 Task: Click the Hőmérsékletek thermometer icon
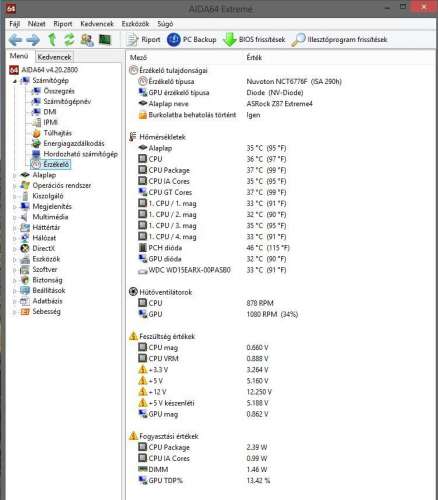(x=133, y=137)
